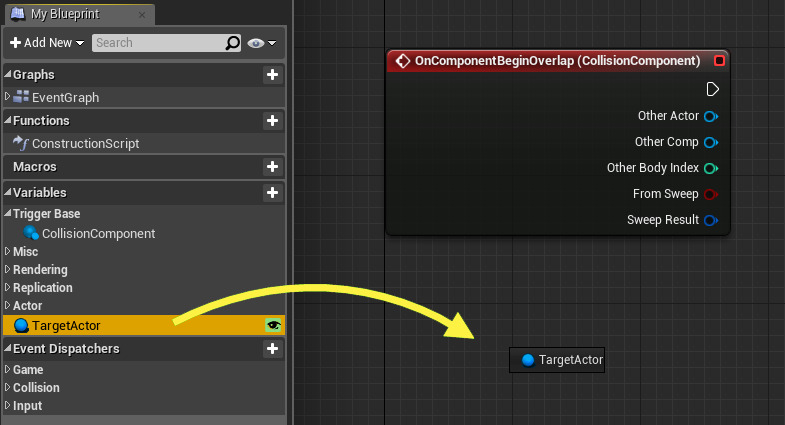Expand the Replication category
The image size is (785, 425).
point(7,287)
